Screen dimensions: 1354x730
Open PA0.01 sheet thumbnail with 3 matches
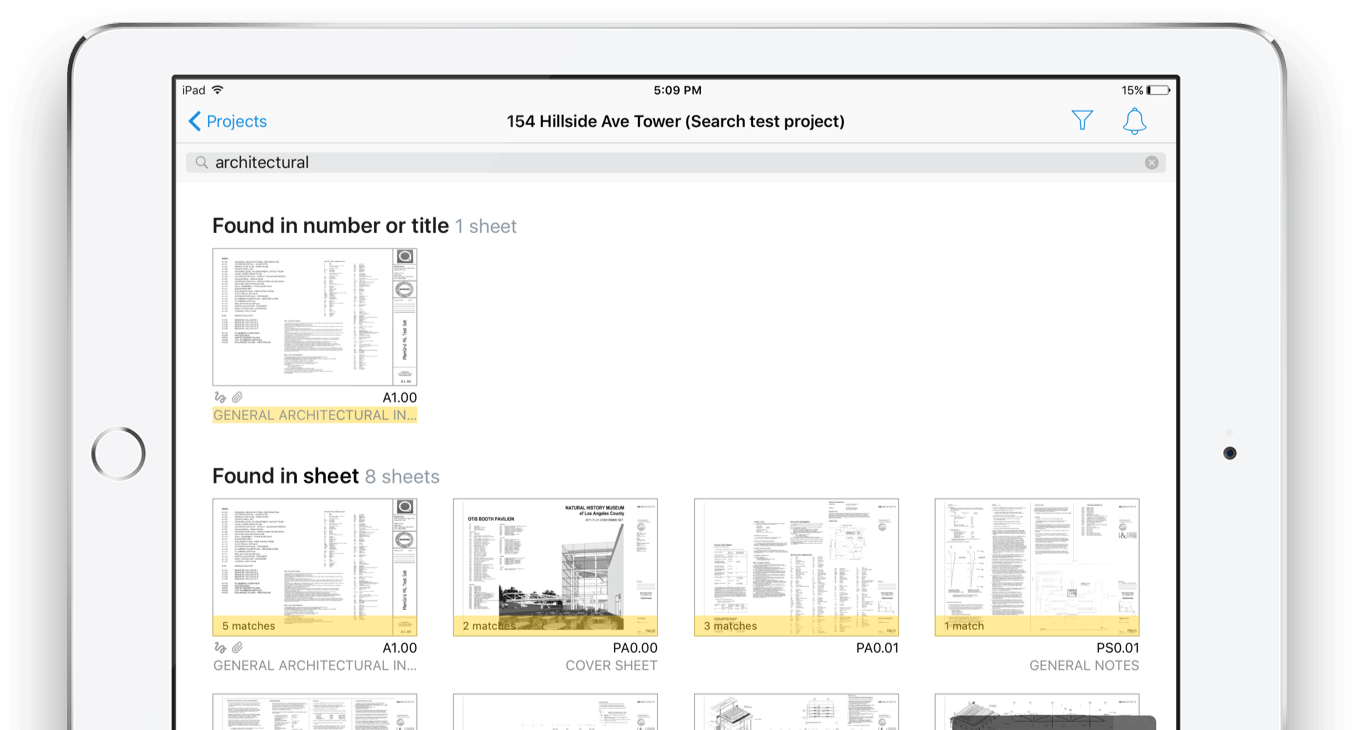[796, 567]
